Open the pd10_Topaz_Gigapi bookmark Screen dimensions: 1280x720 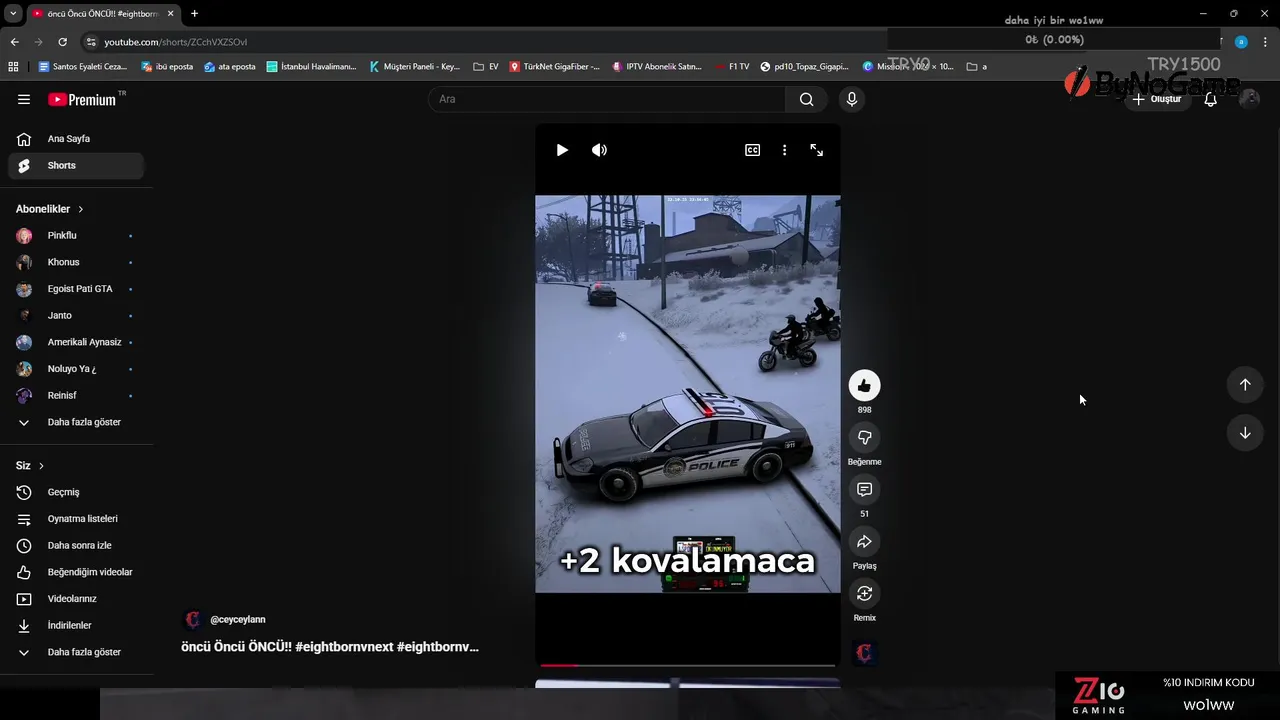(805, 67)
